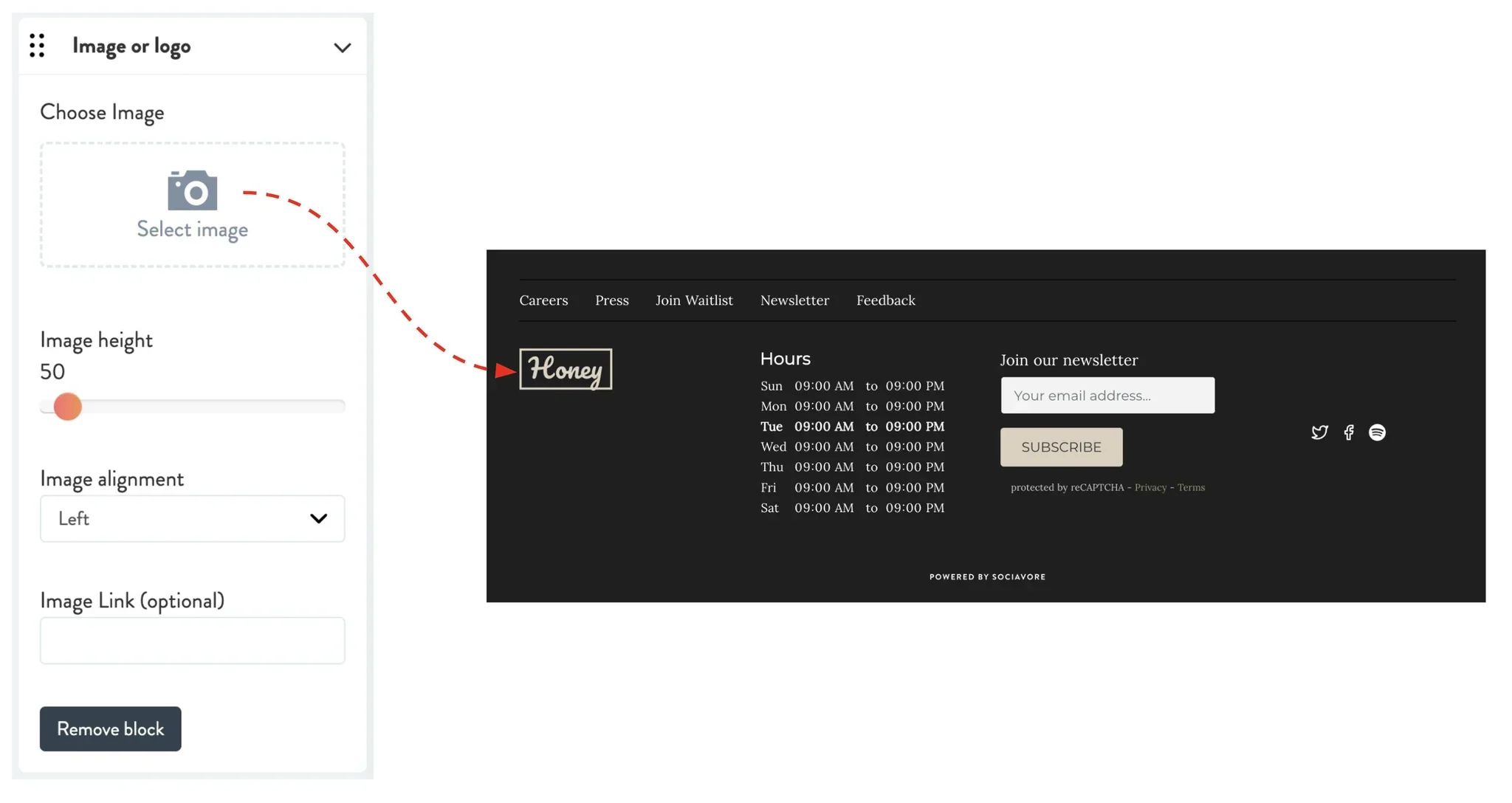Click the Sat hours row
The height and width of the screenshot is (803, 1512).
pos(853,508)
